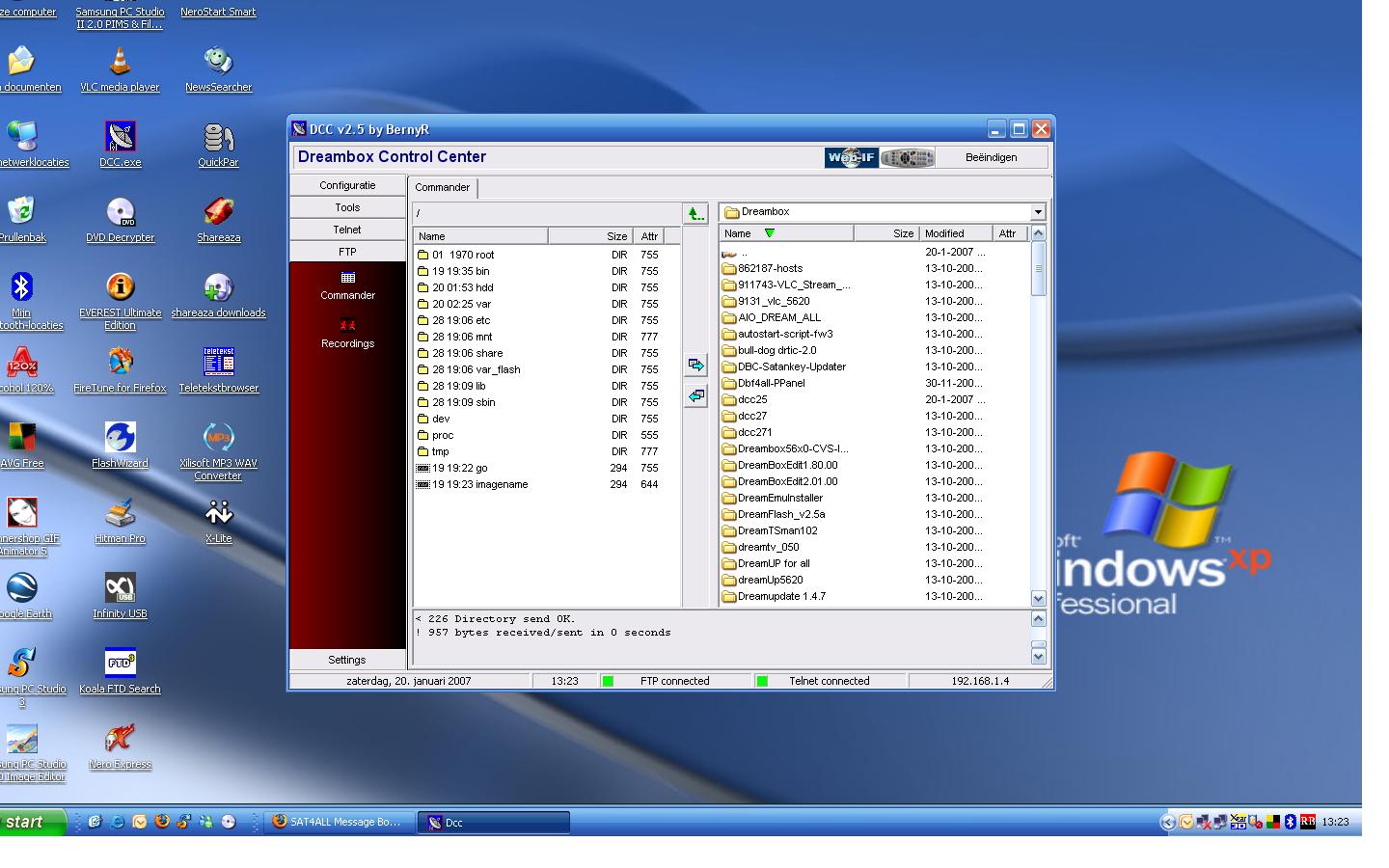The image size is (1389, 868).
Task: Click the left pane path field
Action: (546, 213)
